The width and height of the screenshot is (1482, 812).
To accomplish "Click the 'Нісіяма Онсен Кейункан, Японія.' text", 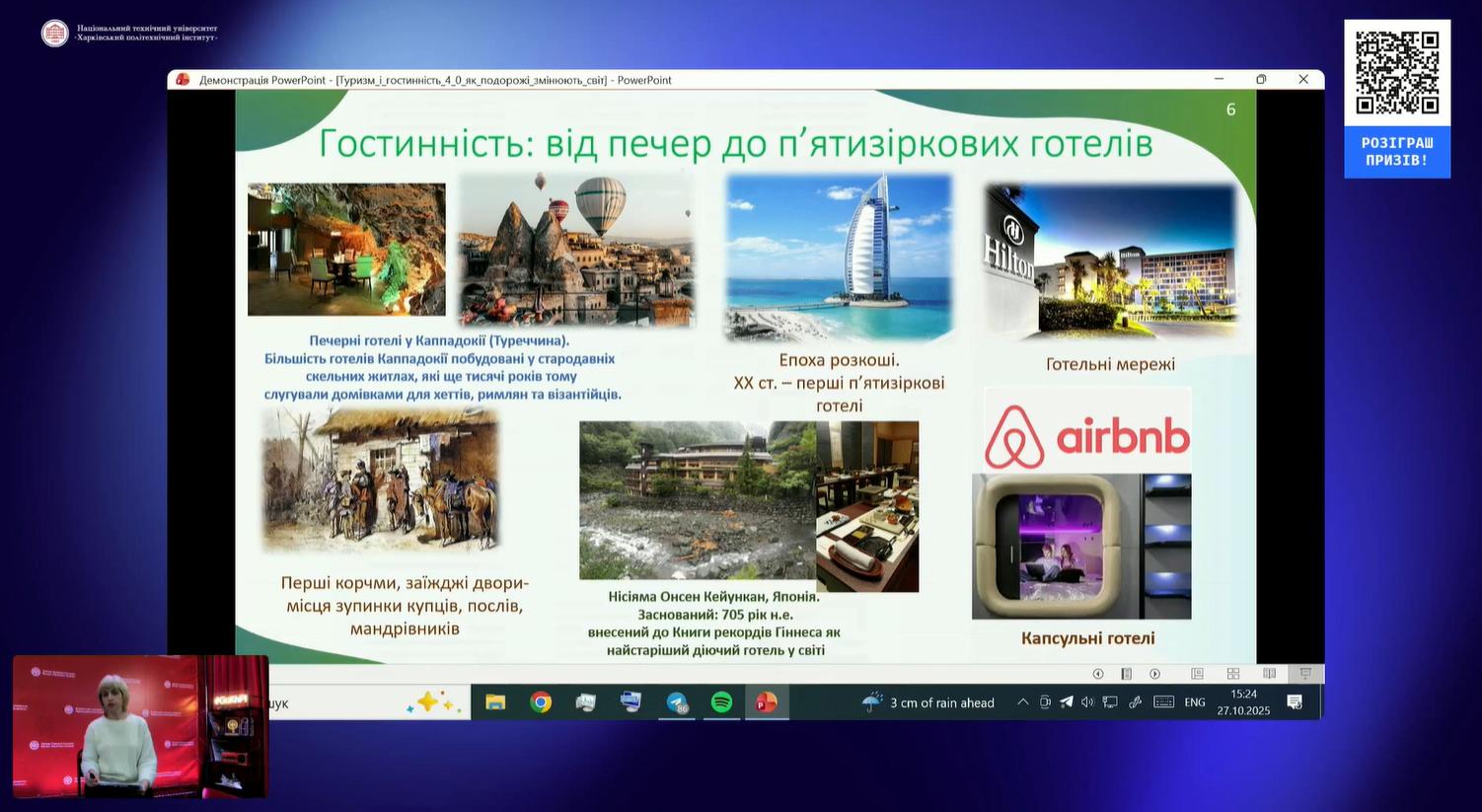I will click(x=714, y=597).
